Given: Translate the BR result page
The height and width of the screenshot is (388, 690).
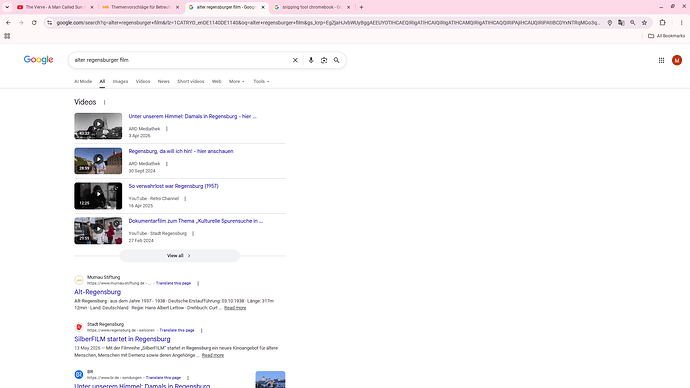Looking at the screenshot, I should pyautogui.click(x=163, y=378).
